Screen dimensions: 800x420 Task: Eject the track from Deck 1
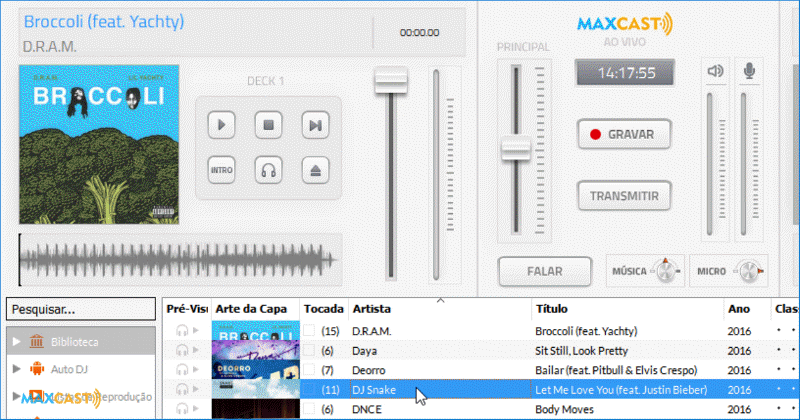(x=315, y=170)
